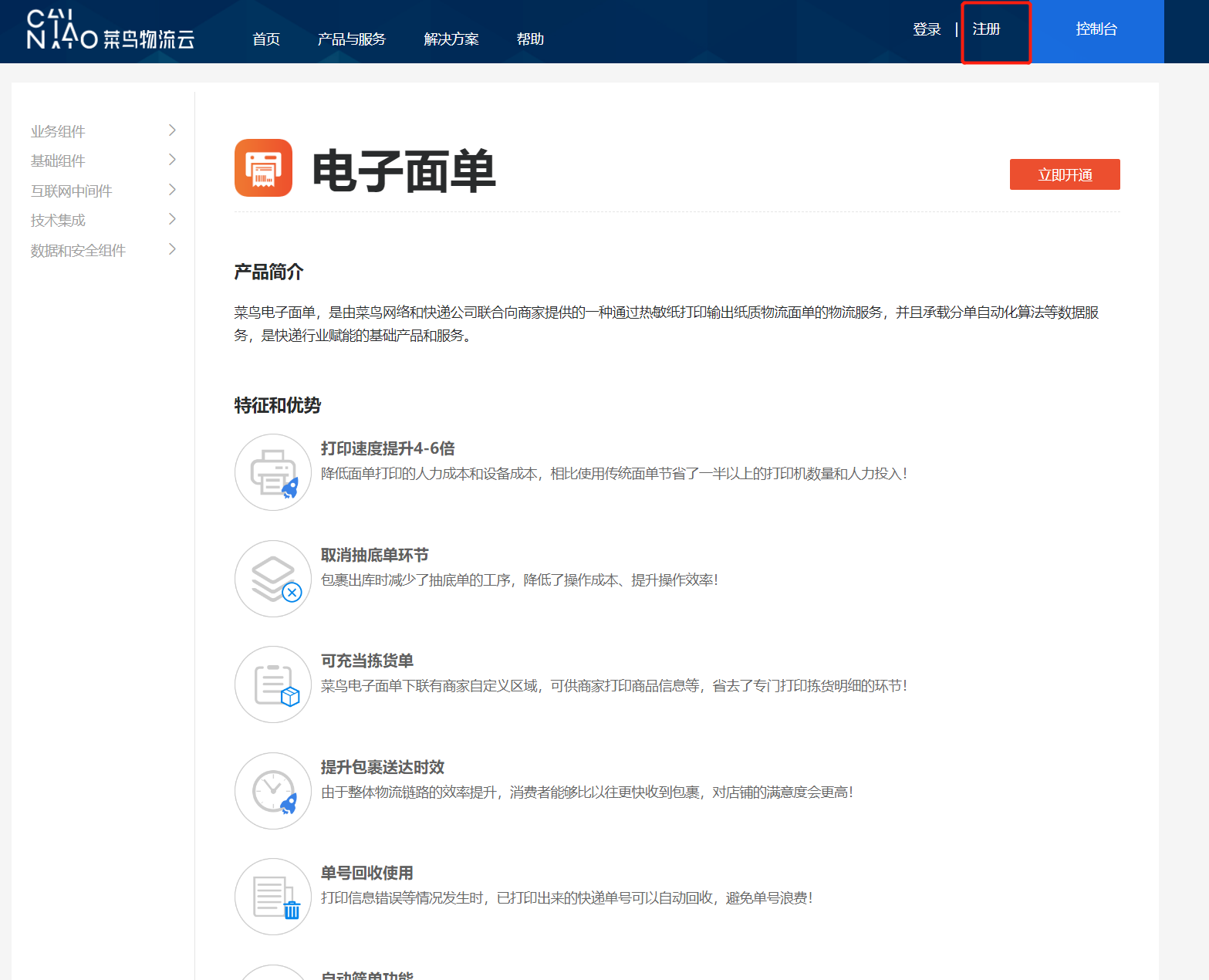Click the clock rocket icon for 提升包裹送达时效

pyautogui.click(x=273, y=791)
